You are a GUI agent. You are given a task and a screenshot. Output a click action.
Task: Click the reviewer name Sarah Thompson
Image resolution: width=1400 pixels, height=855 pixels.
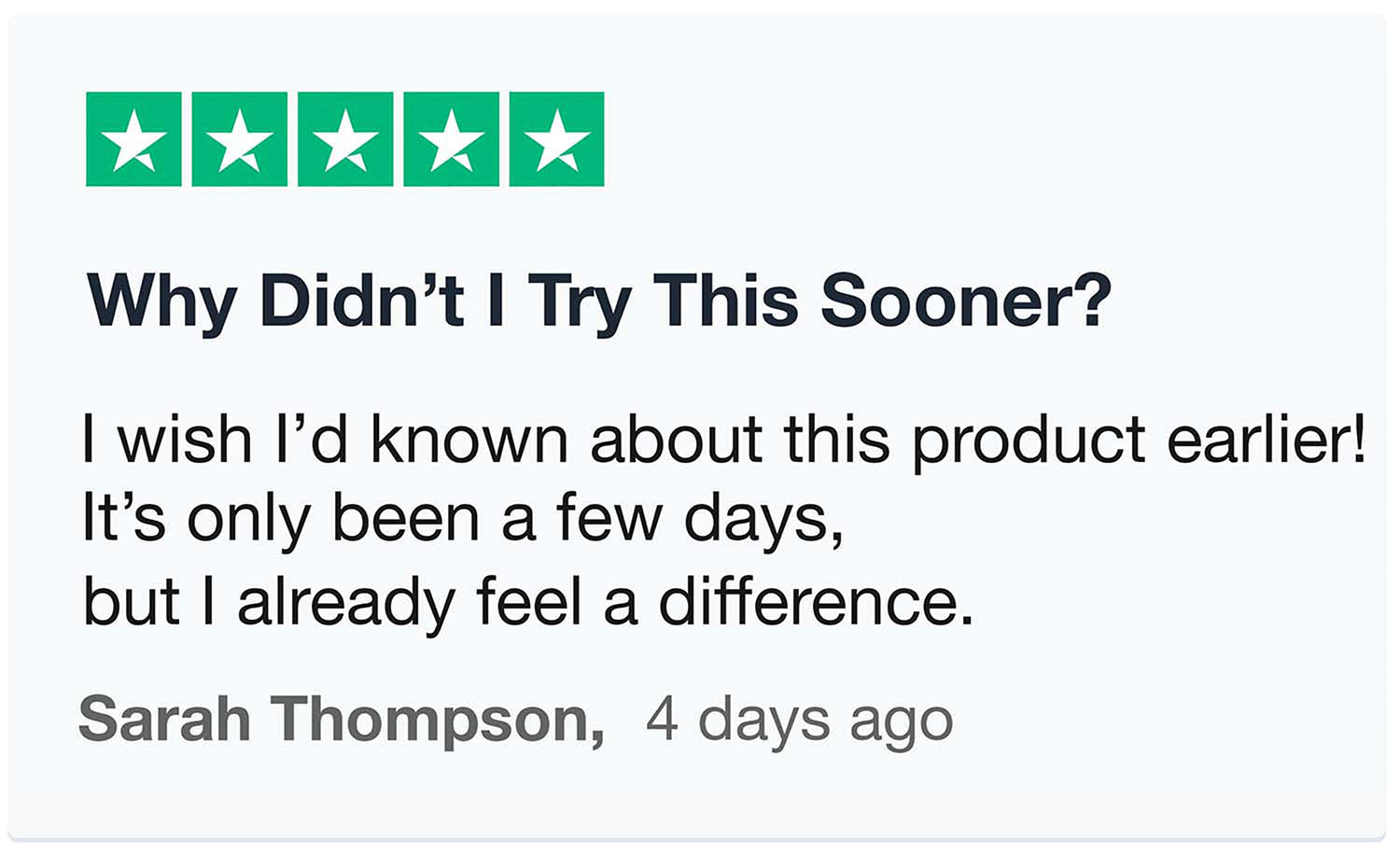point(341,721)
